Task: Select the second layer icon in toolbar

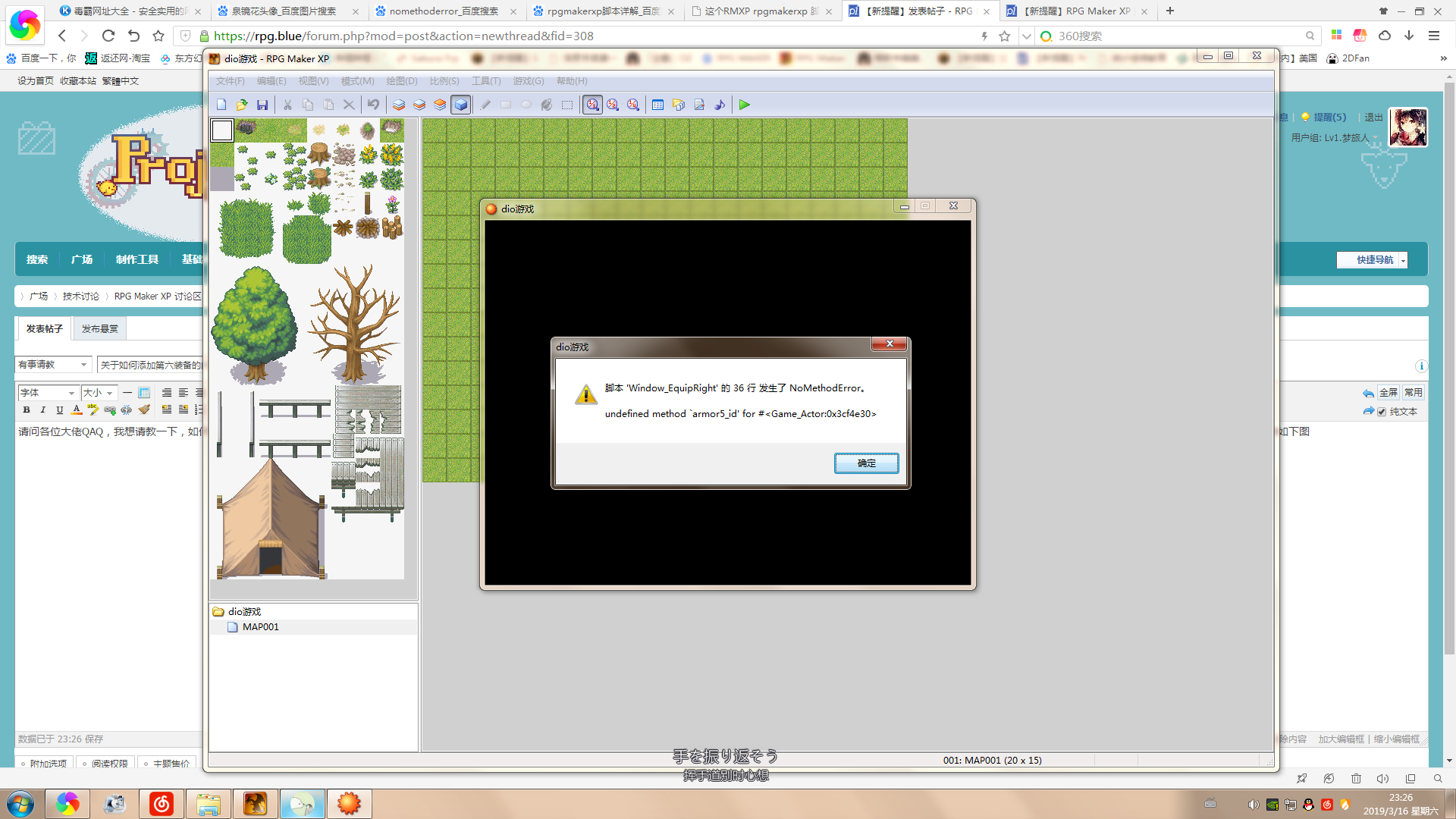Action: click(419, 105)
